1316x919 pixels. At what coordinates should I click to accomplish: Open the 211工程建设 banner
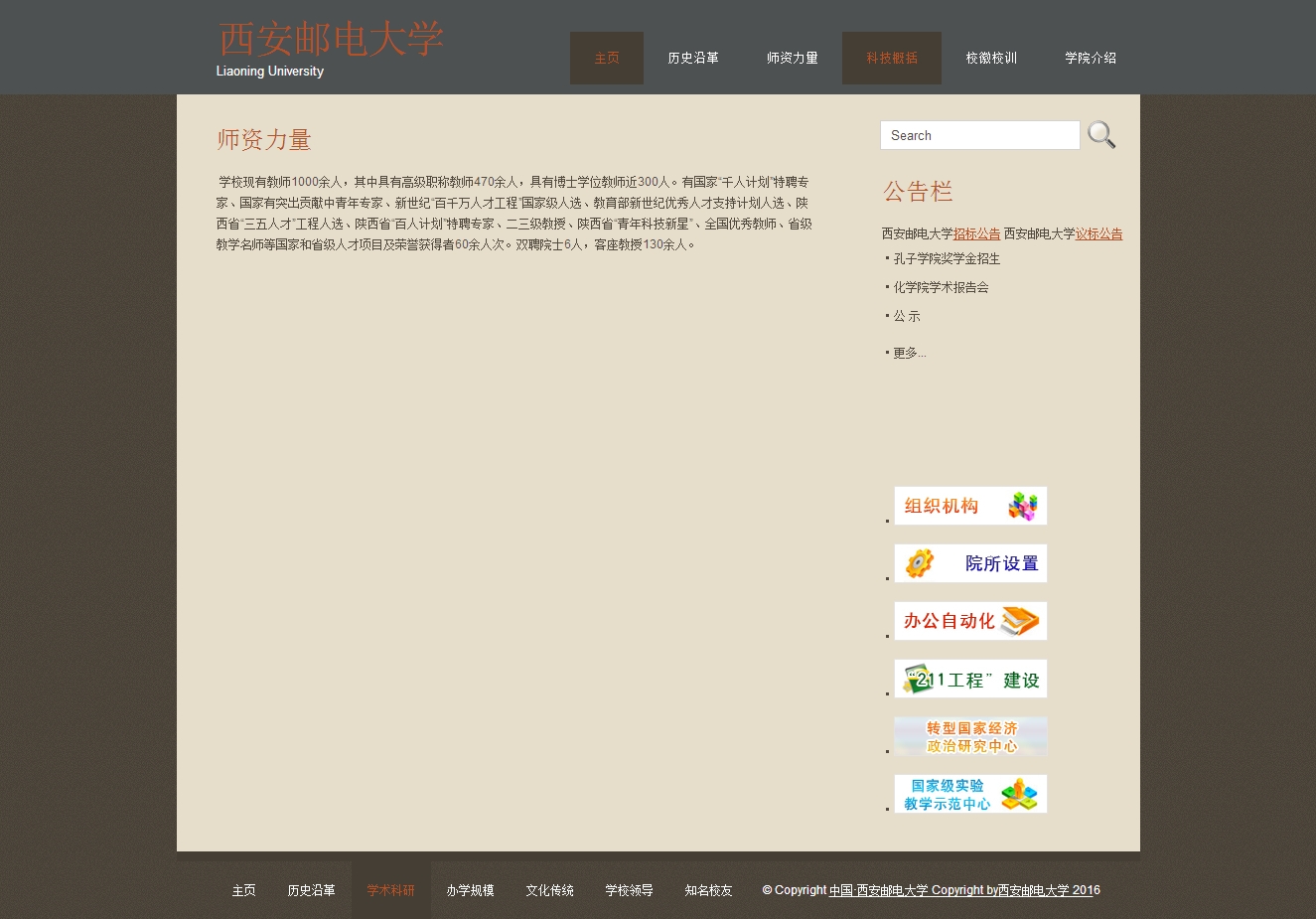pyautogui.click(x=970, y=679)
